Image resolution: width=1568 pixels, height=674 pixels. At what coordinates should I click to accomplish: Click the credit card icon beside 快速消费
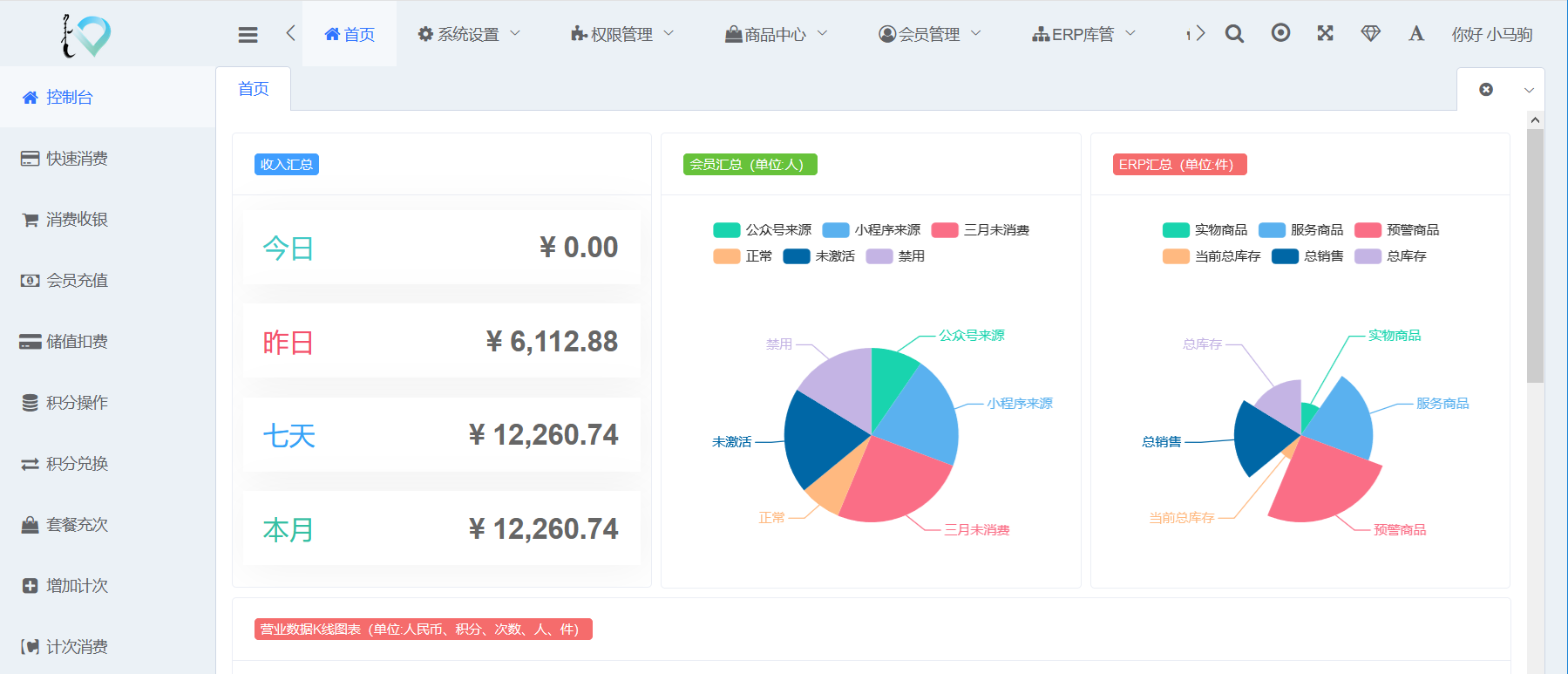[31, 159]
